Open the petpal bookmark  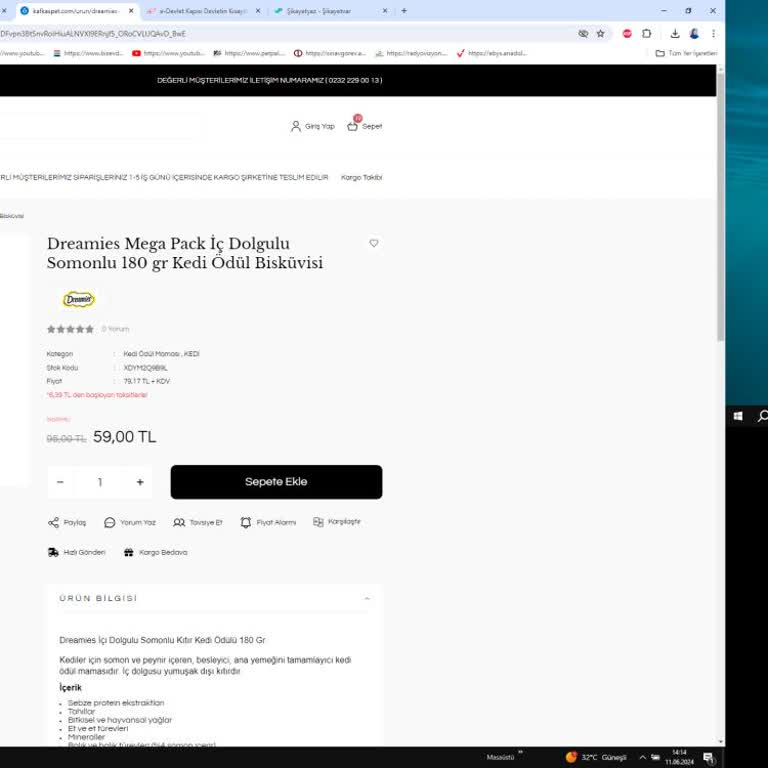[x=249, y=53]
